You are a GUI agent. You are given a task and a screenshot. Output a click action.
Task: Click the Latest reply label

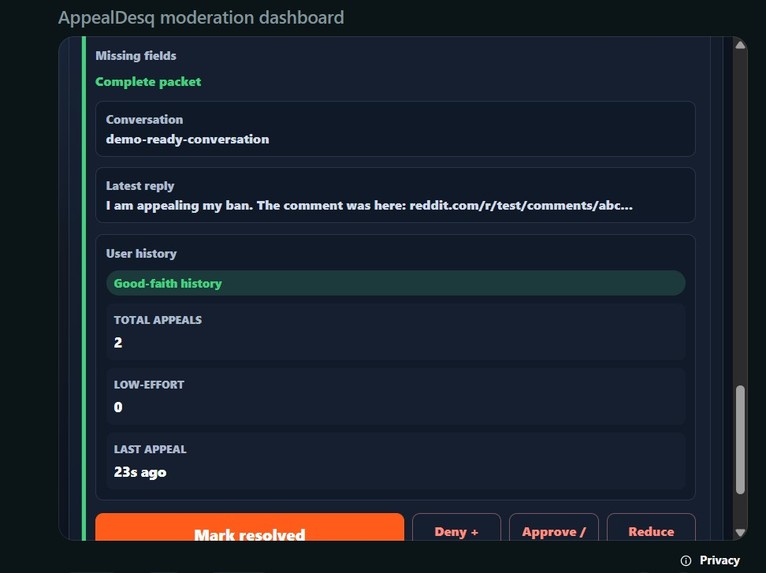(x=140, y=186)
